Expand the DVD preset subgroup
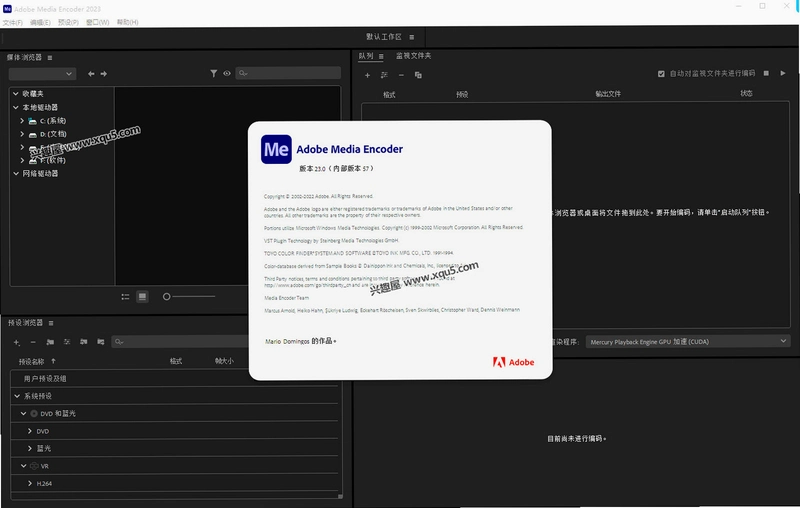The image size is (800, 508). pyautogui.click(x=30, y=431)
